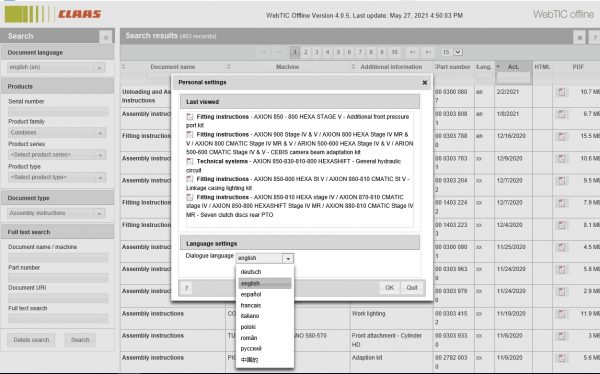
Task: Open PDF for part number 00 1403 224
Action: tap(561, 203)
